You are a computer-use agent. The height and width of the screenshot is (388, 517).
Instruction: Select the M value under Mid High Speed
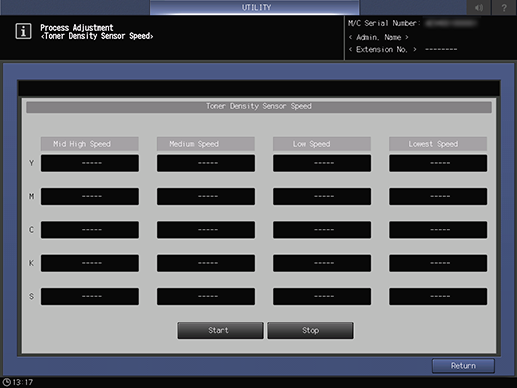90,196
